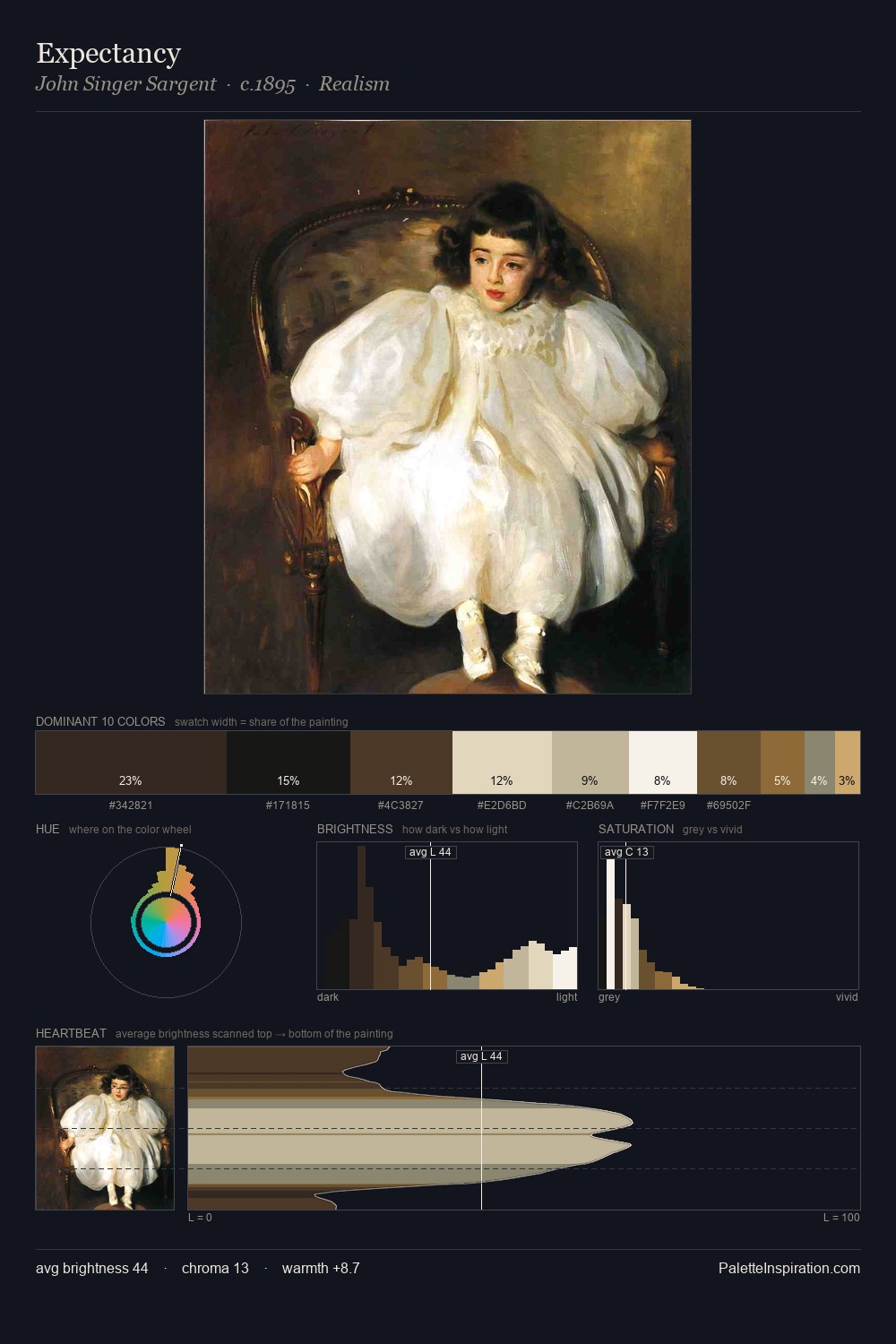896x1344 pixels.
Task: Click the hex code #171815
Action: click(x=288, y=806)
